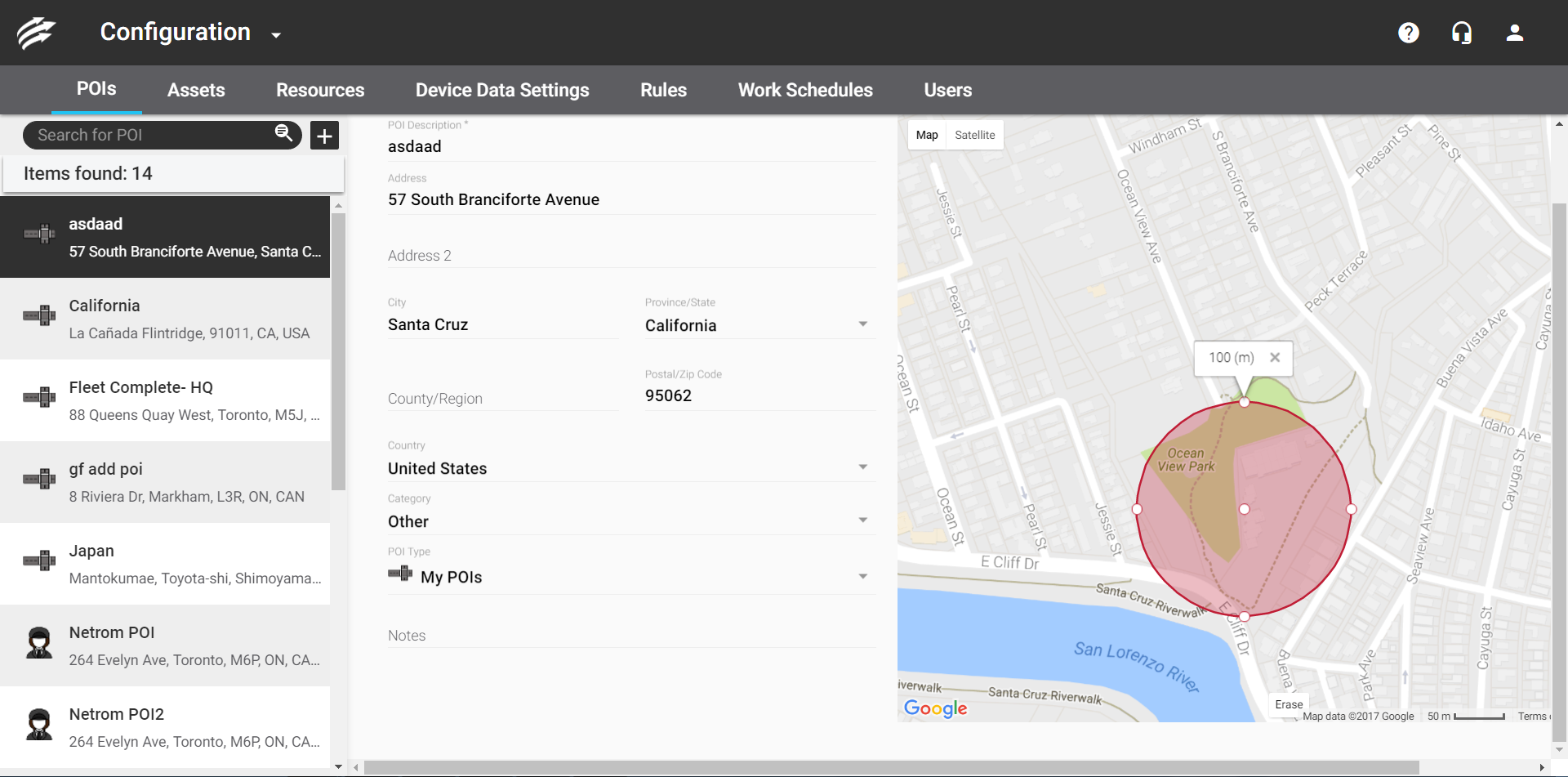Edit the Postal/Zip Code field
The image size is (1568, 777).
coord(759,395)
